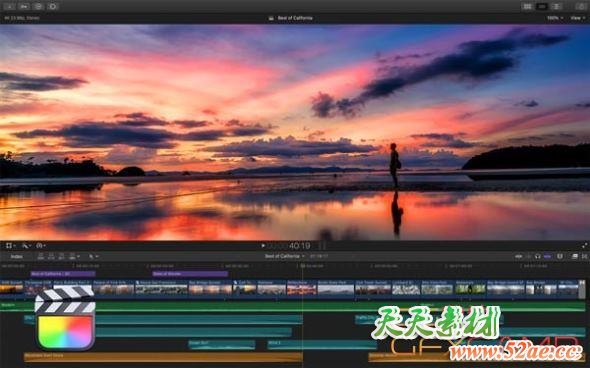Show the audio meters next to timecode

click(322, 246)
